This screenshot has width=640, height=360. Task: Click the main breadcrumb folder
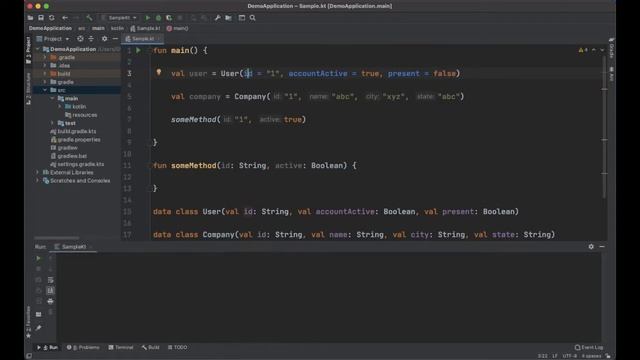coord(98,29)
